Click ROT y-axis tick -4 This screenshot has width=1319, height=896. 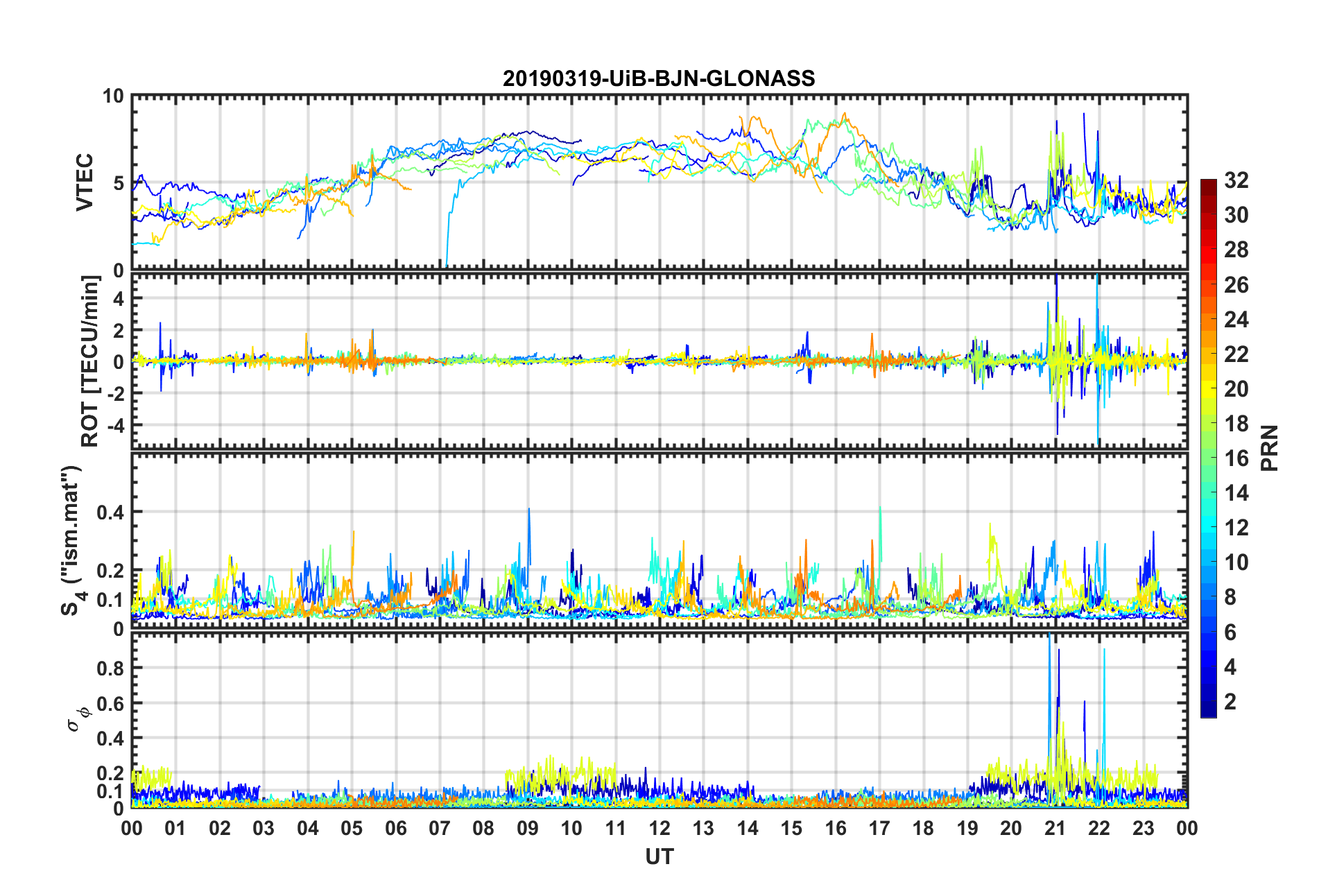tap(115, 424)
